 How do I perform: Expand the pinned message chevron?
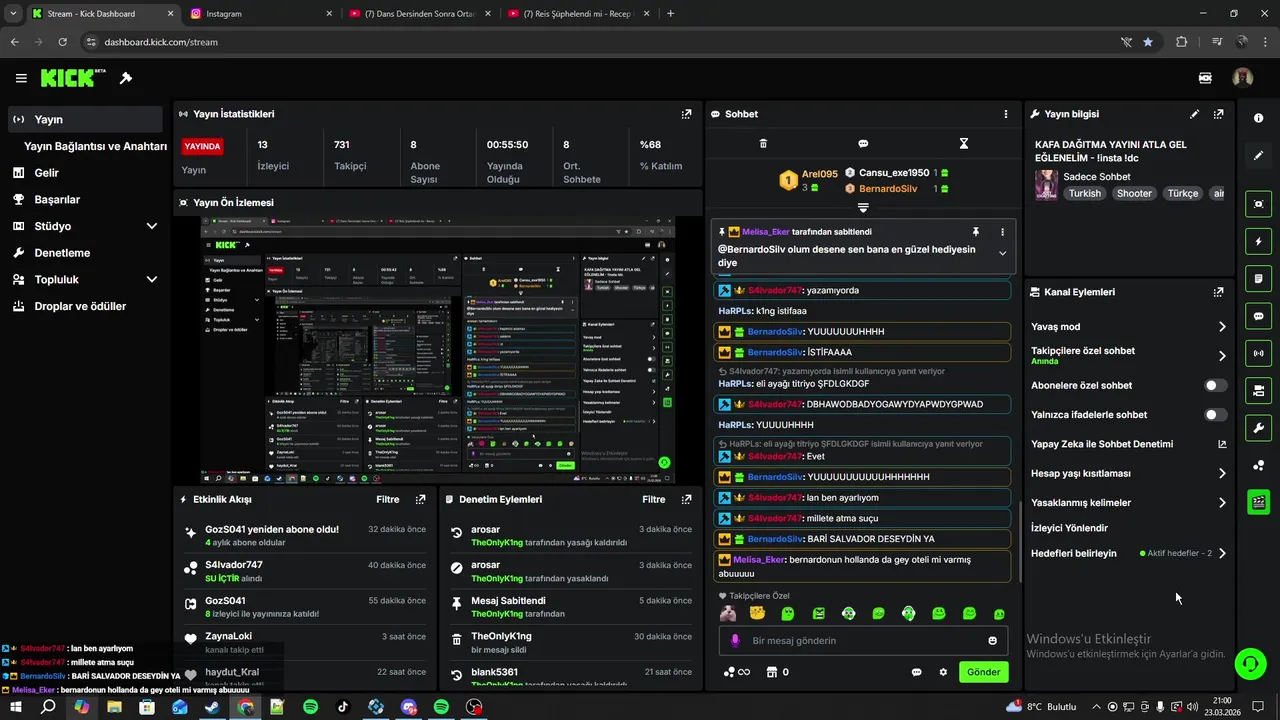(1002, 254)
